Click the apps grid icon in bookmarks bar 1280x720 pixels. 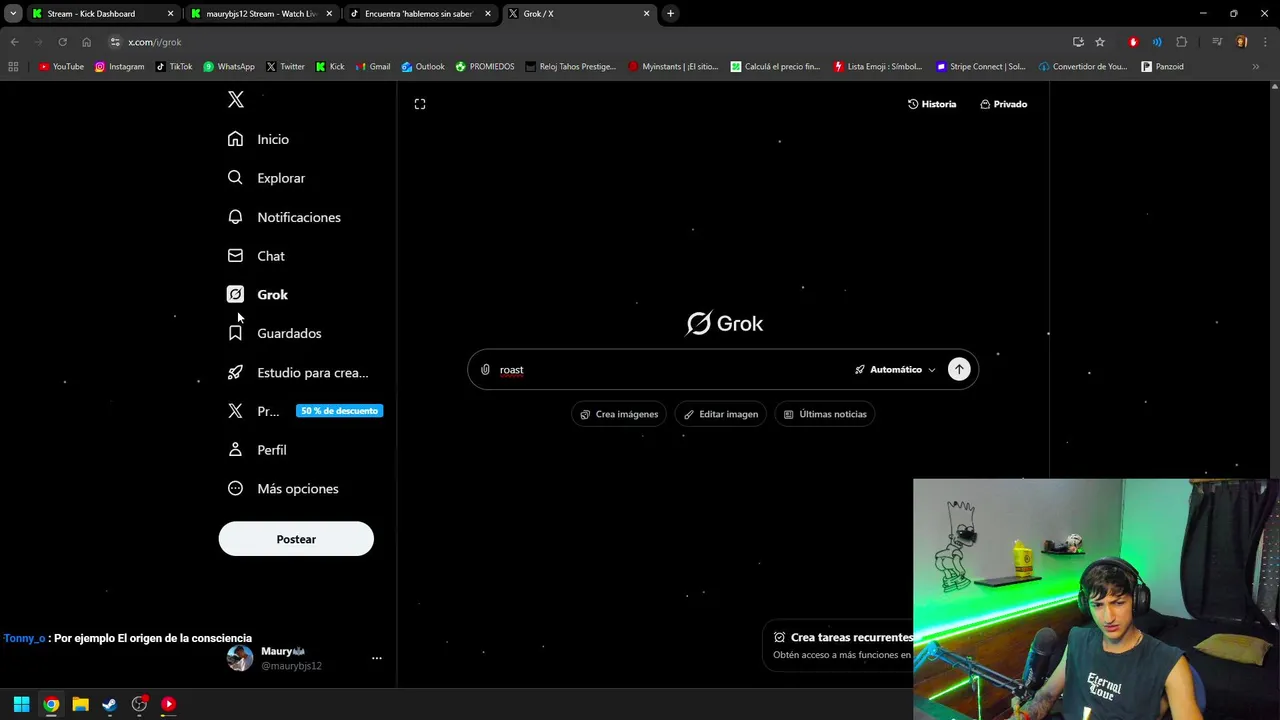tap(13, 67)
